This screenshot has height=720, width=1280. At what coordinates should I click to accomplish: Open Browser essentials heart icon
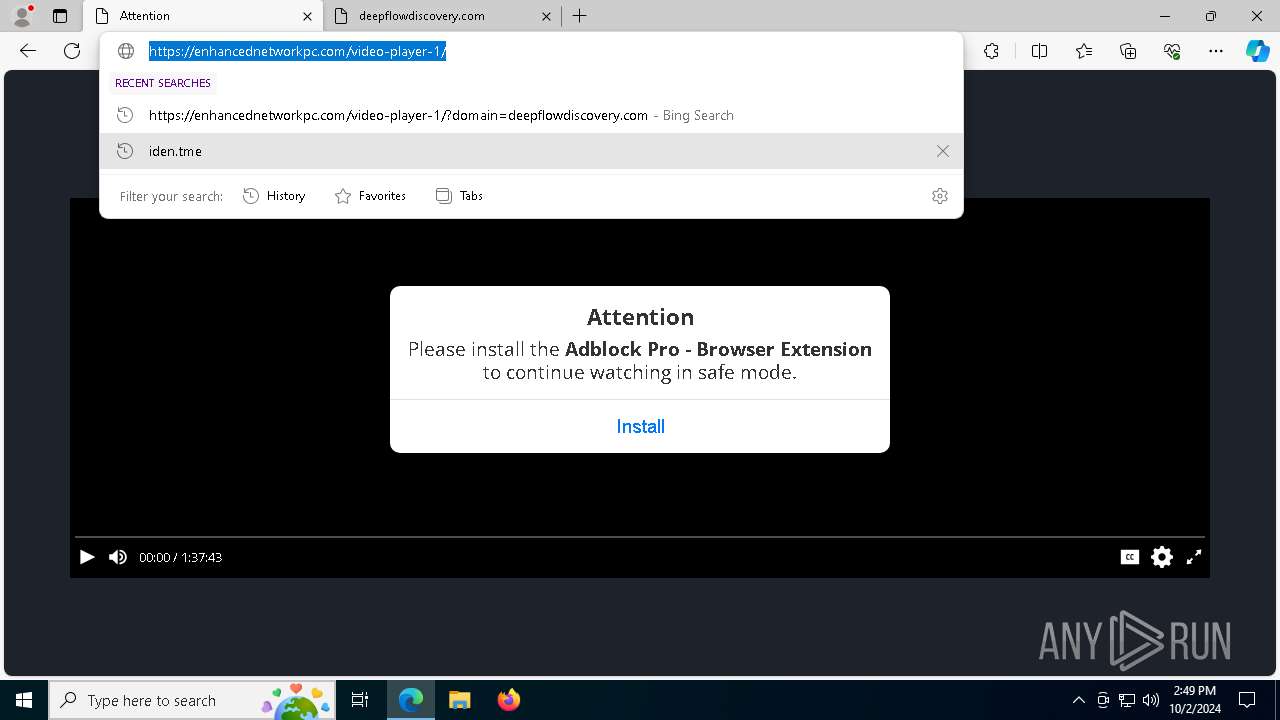coord(1172,51)
